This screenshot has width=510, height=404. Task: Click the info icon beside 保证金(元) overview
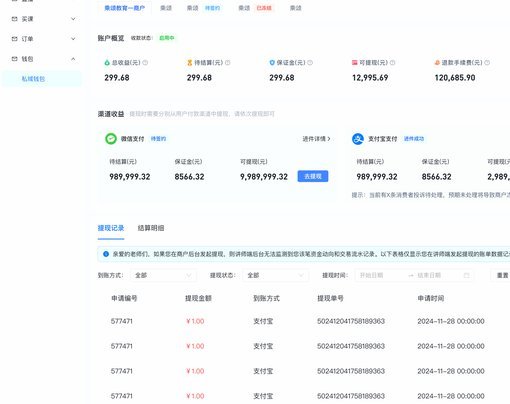tap(310, 63)
